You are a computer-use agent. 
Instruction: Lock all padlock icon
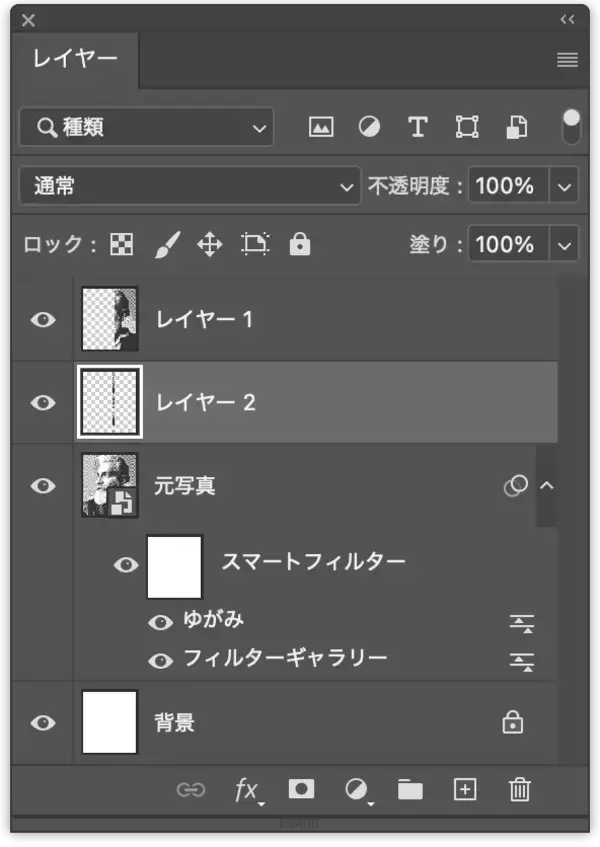300,244
